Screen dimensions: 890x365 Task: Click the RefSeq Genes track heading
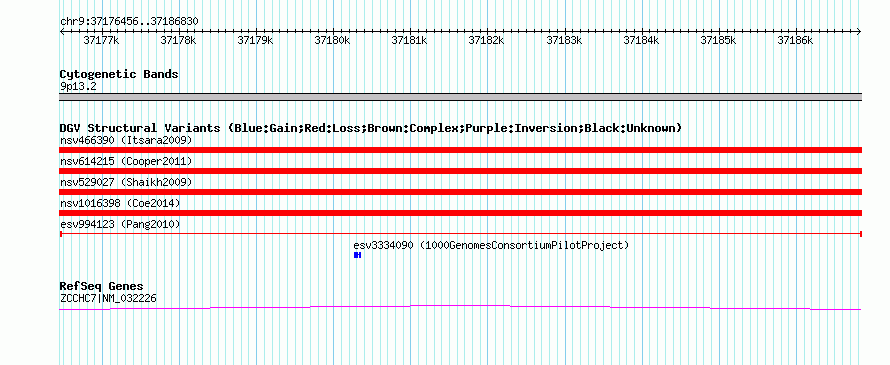coord(101,286)
